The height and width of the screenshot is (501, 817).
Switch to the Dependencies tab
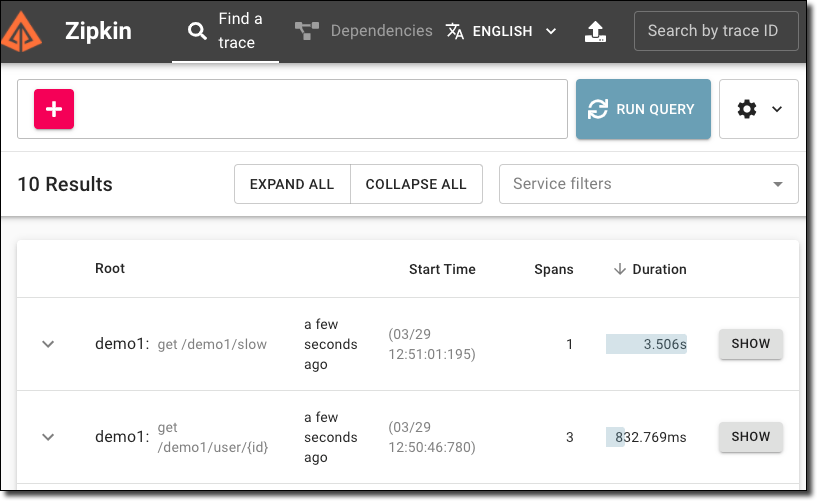(x=381, y=31)
